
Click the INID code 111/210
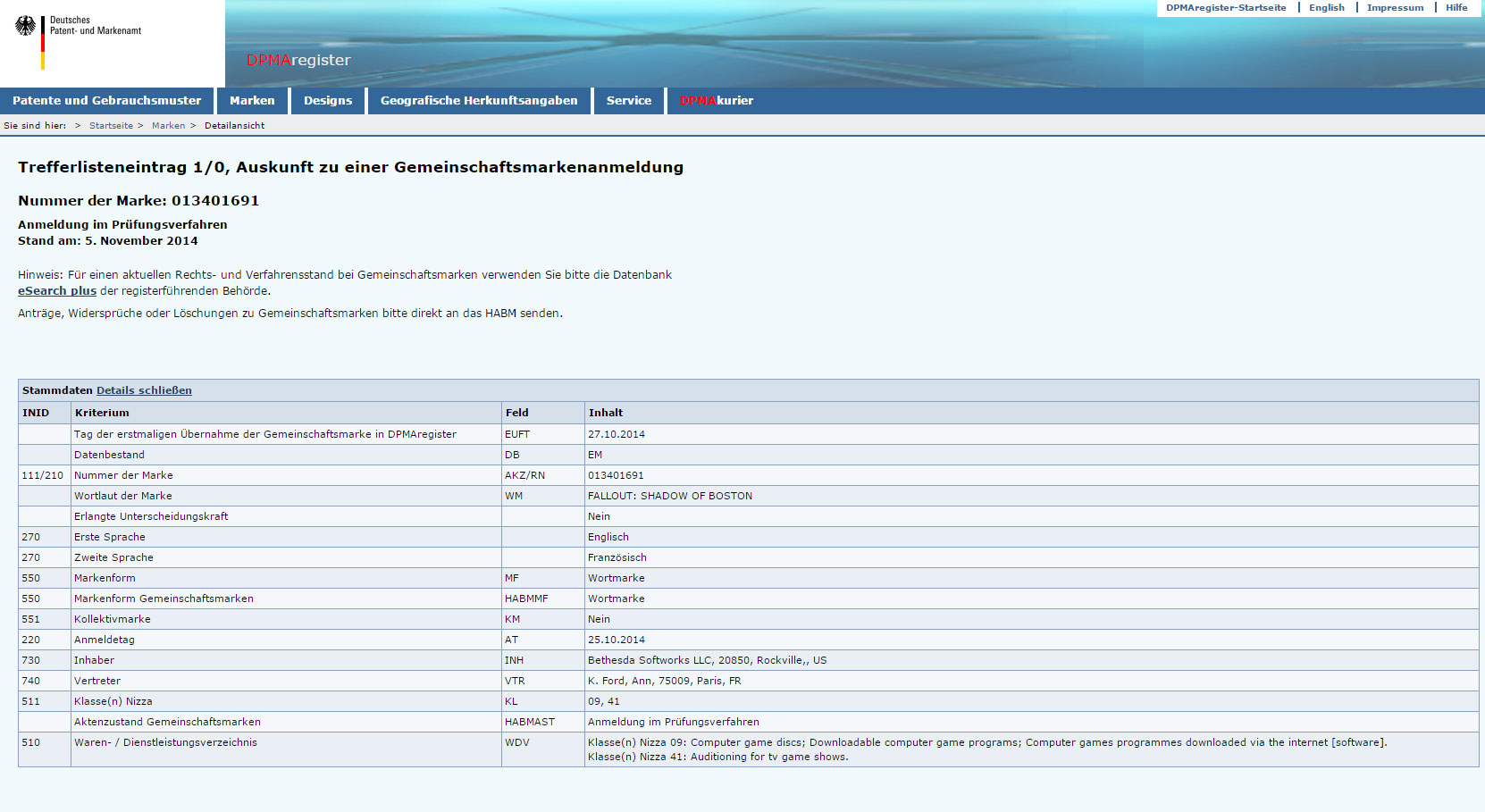[42, 475]
